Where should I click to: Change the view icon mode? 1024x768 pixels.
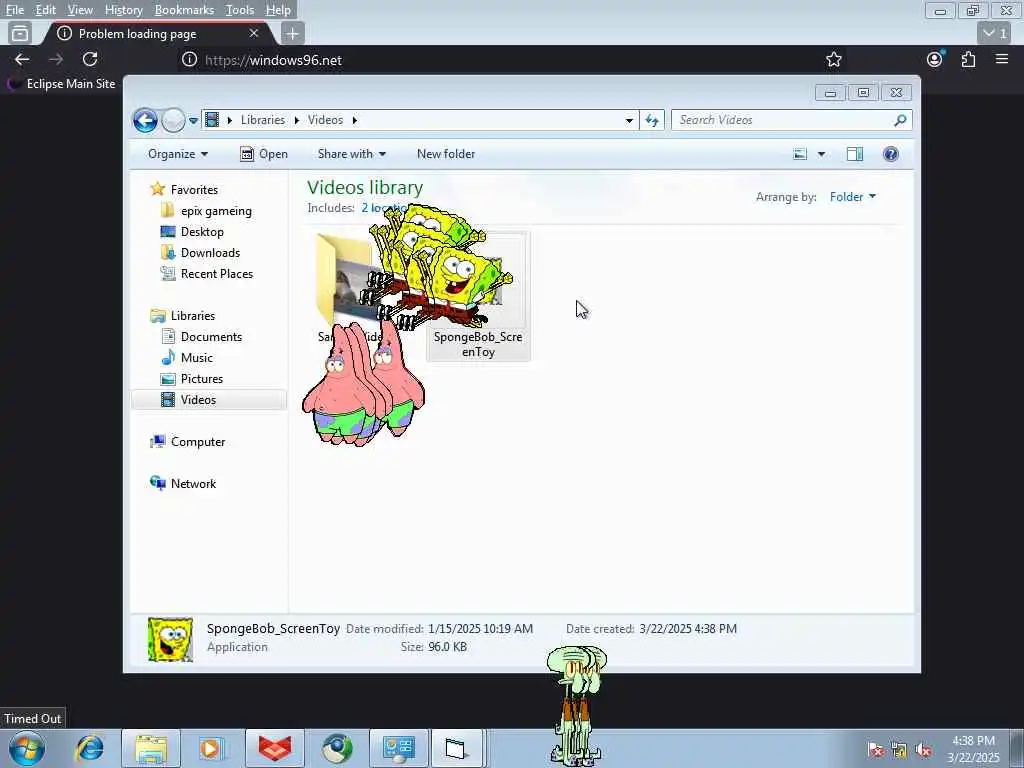coord(800,154)
